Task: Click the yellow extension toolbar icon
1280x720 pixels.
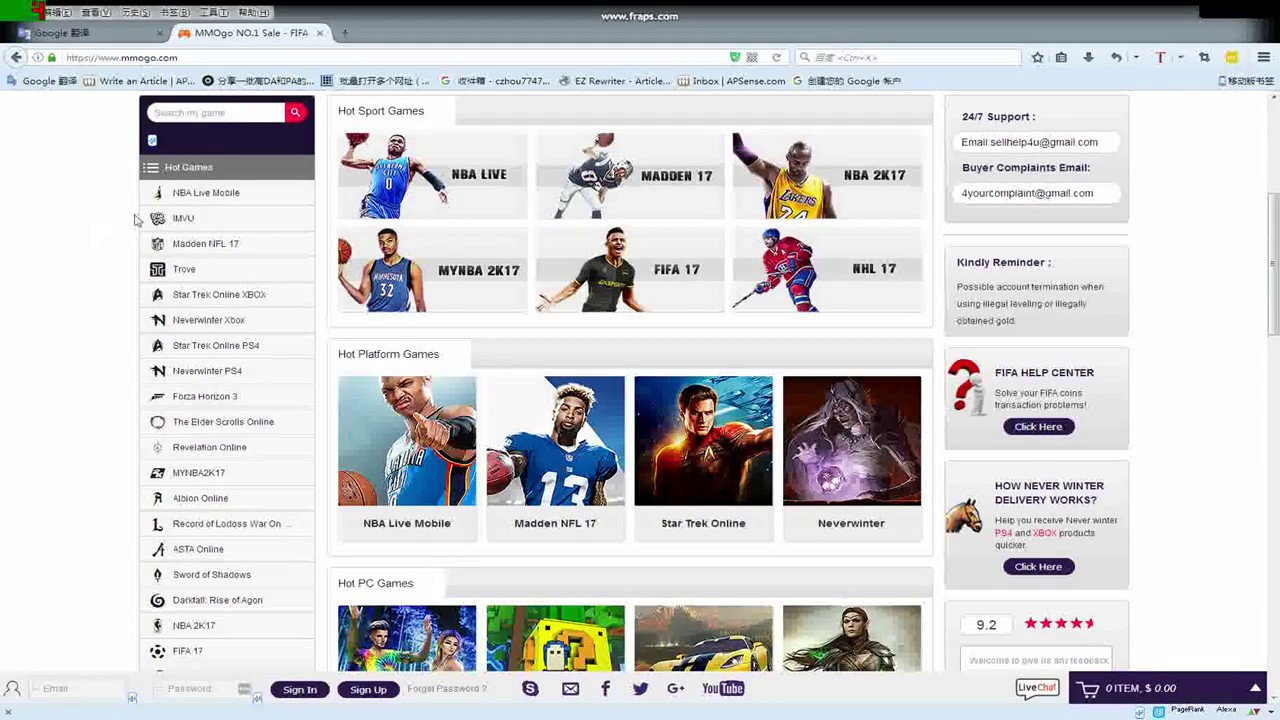Action: point(1232,57)
